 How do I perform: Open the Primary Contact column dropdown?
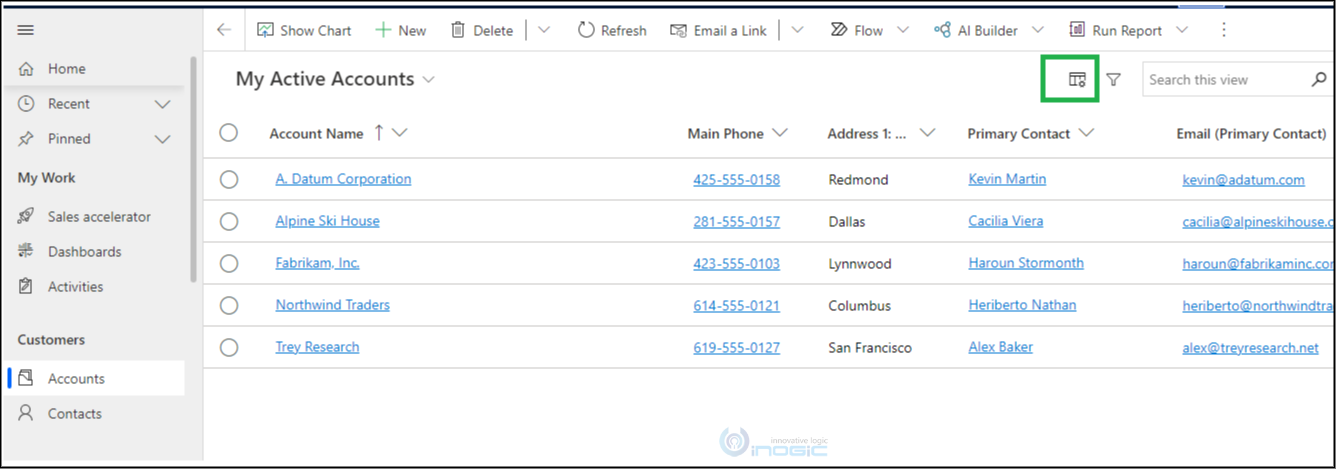click(1087, 133)
